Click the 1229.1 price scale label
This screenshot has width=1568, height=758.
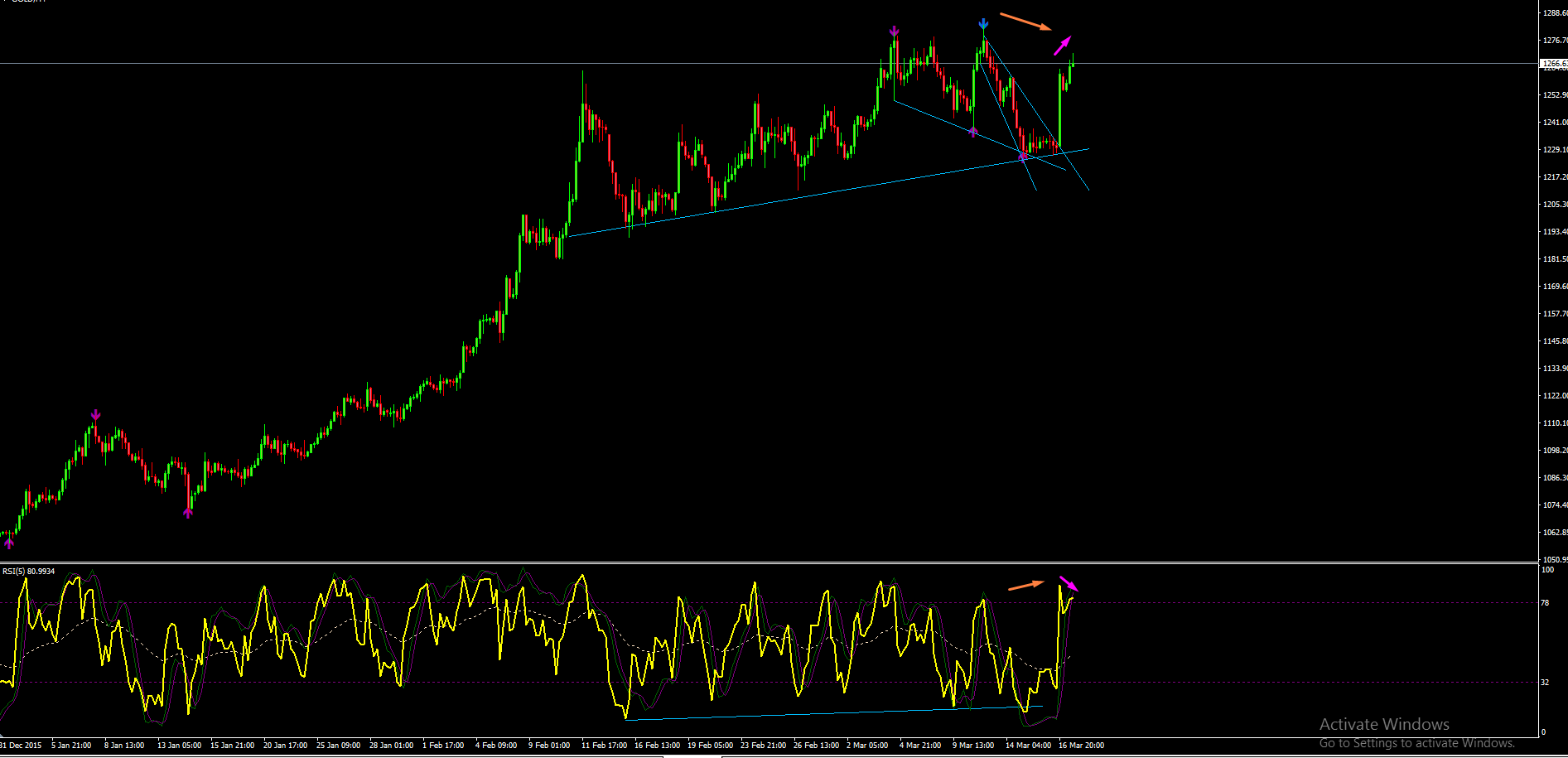[1555, 150]
